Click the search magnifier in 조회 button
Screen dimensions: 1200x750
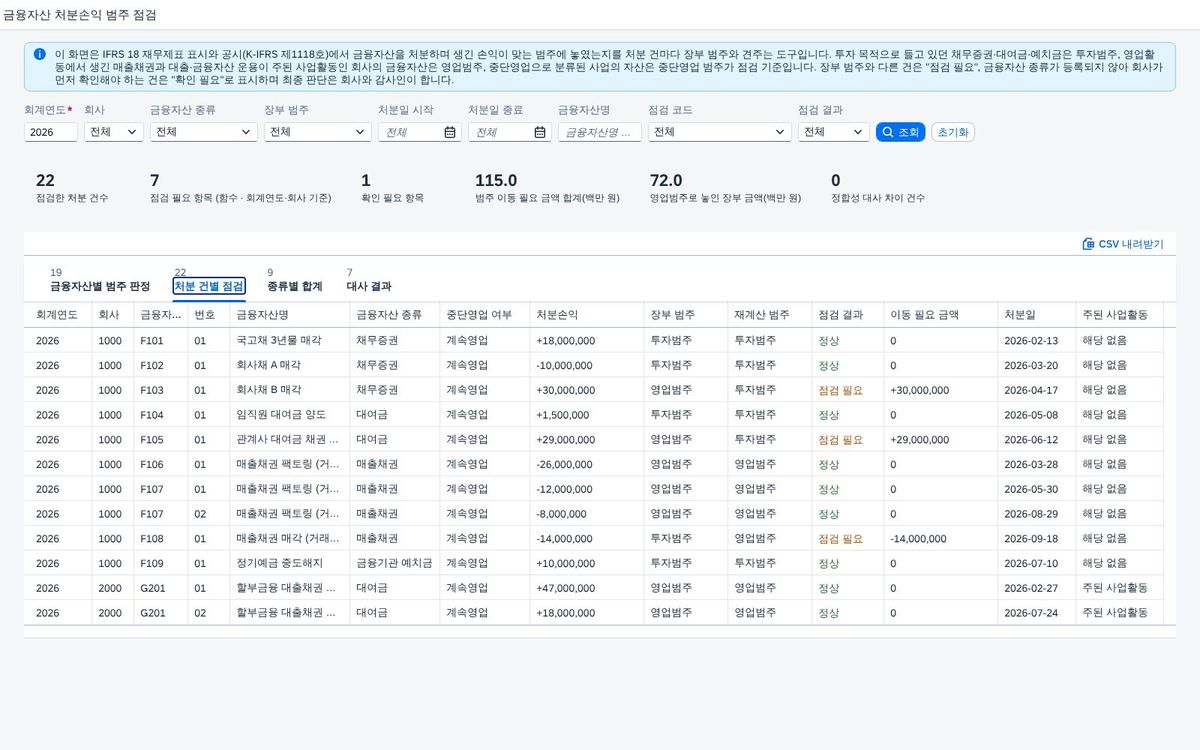887,132
